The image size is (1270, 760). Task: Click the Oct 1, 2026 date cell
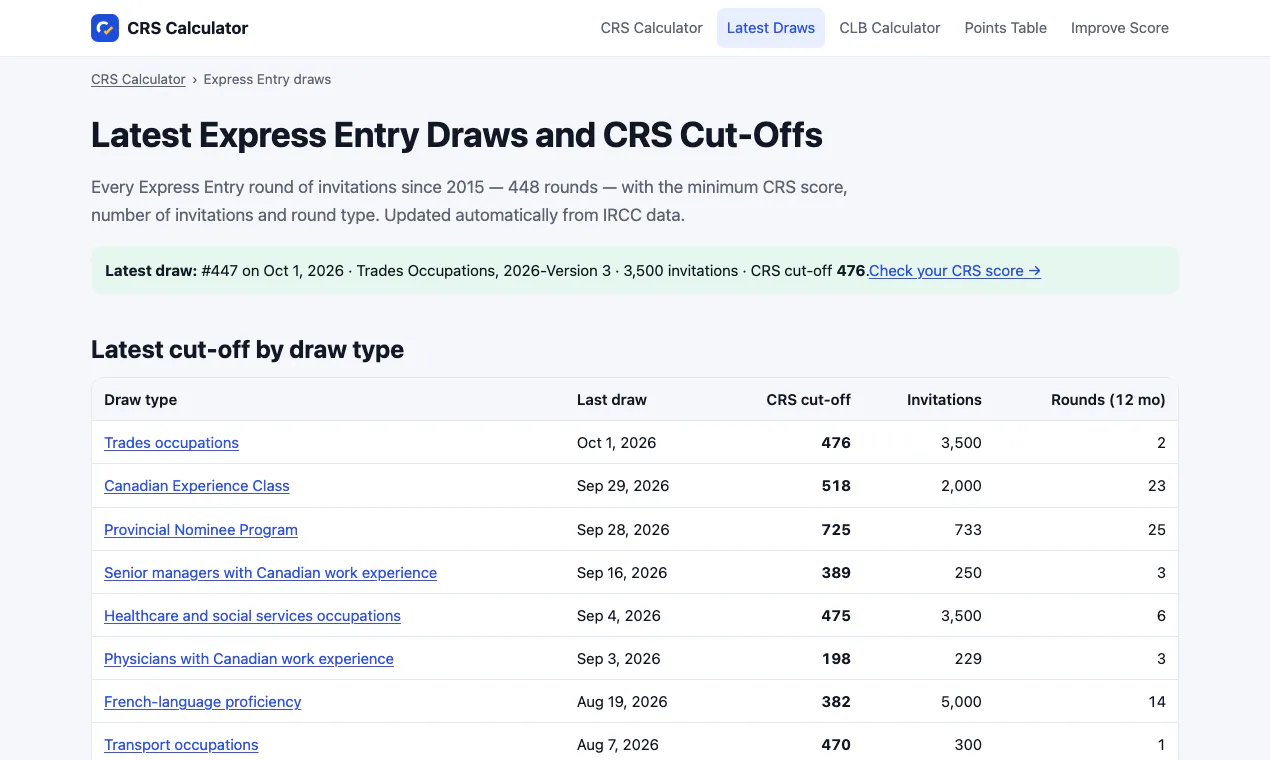click(x=617, y=443)
